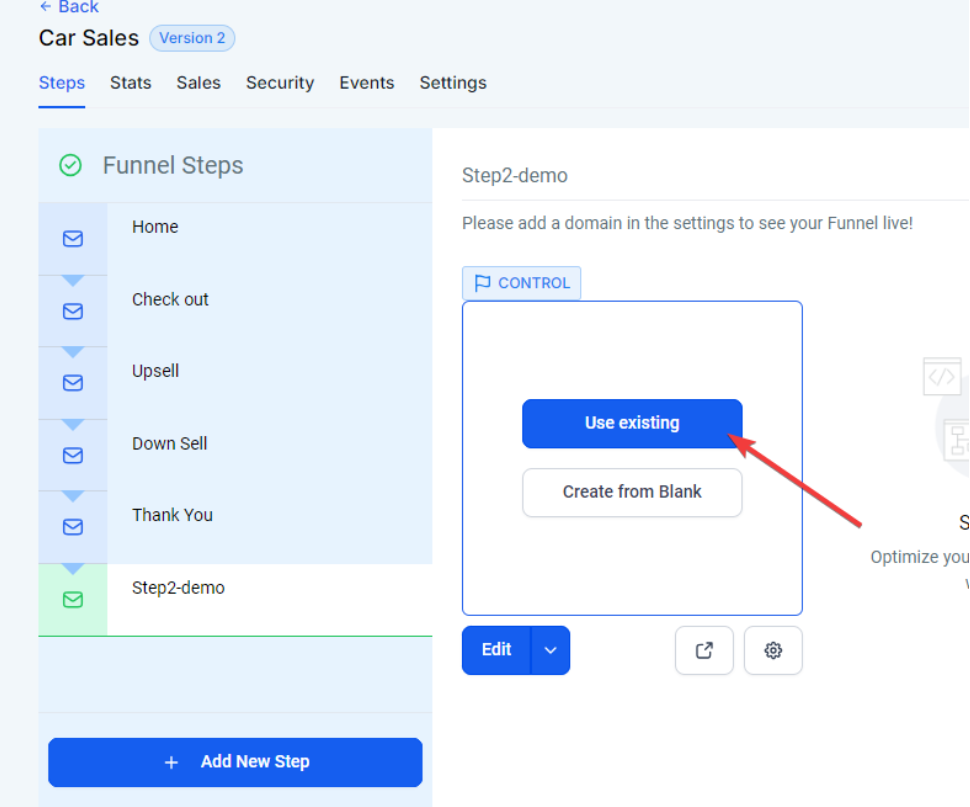The height and width of the screenshot is (807, 970).
Task: Open step preview in new tab icon
Action: [704, 650]
